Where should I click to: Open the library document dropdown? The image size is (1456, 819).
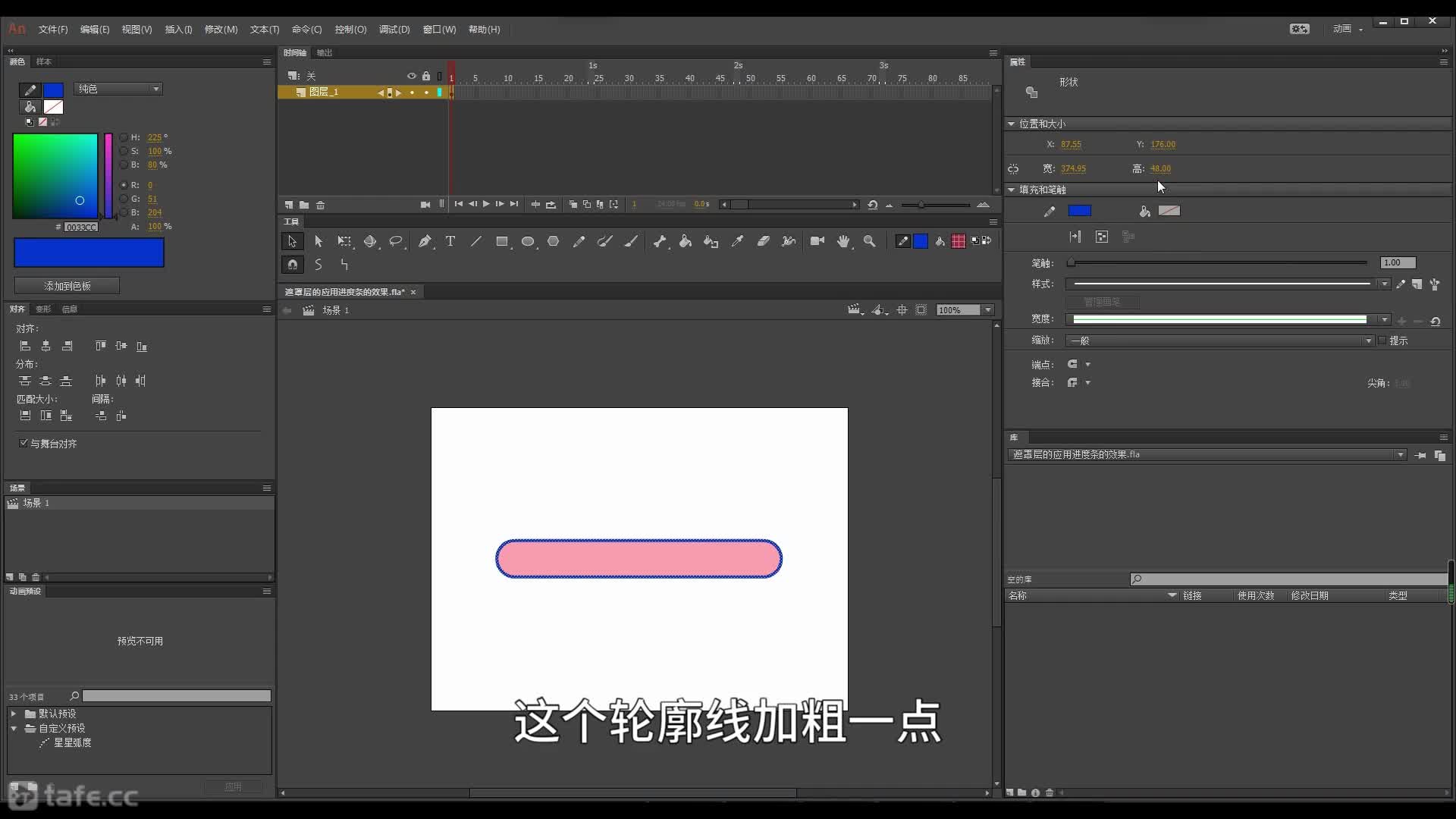[1207, 455]
